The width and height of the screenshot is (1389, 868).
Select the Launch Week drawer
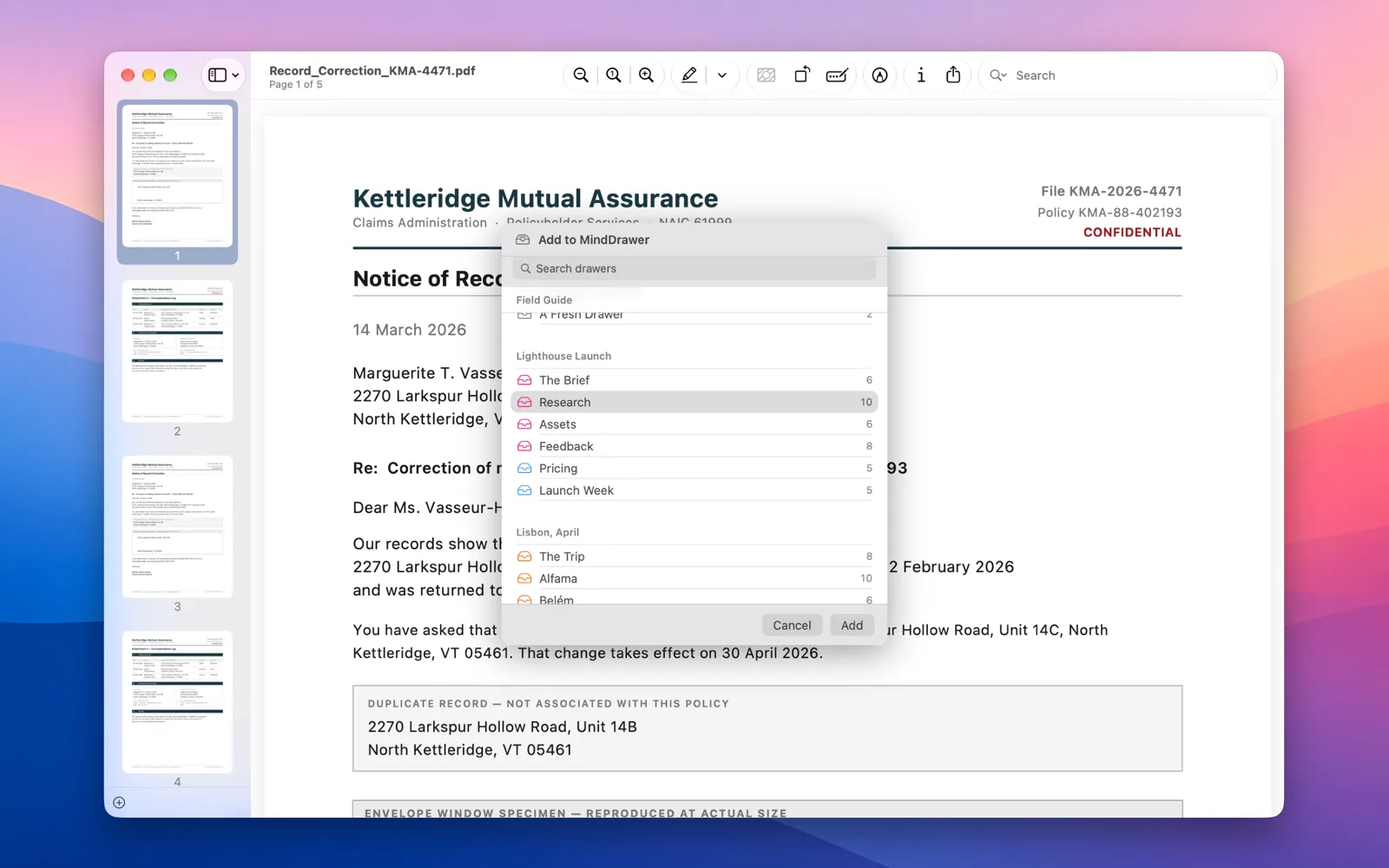[694, 490]
